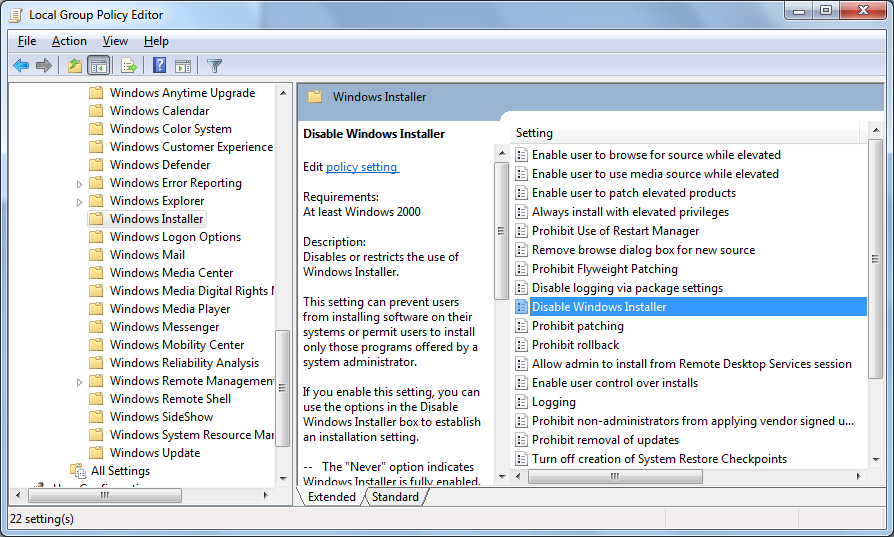Select Enable user to browse for source while elevated
Screen dimensions: 894x537
click(x=656, y=155)
